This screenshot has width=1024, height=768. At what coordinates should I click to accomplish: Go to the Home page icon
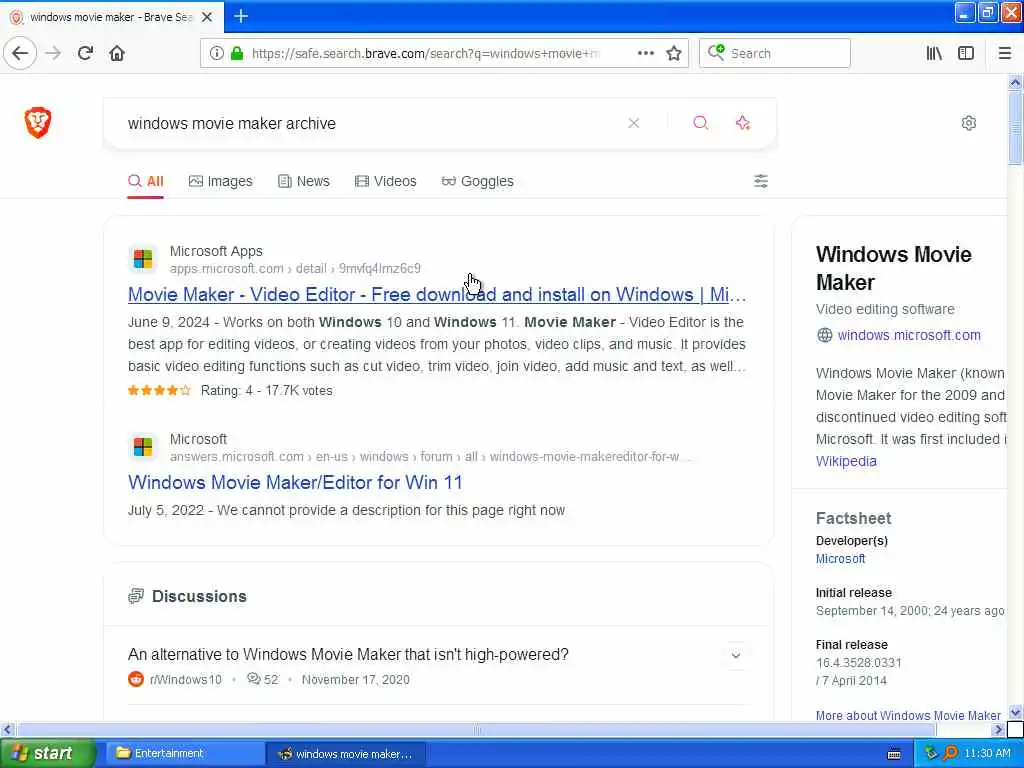(x=117, y=54)
